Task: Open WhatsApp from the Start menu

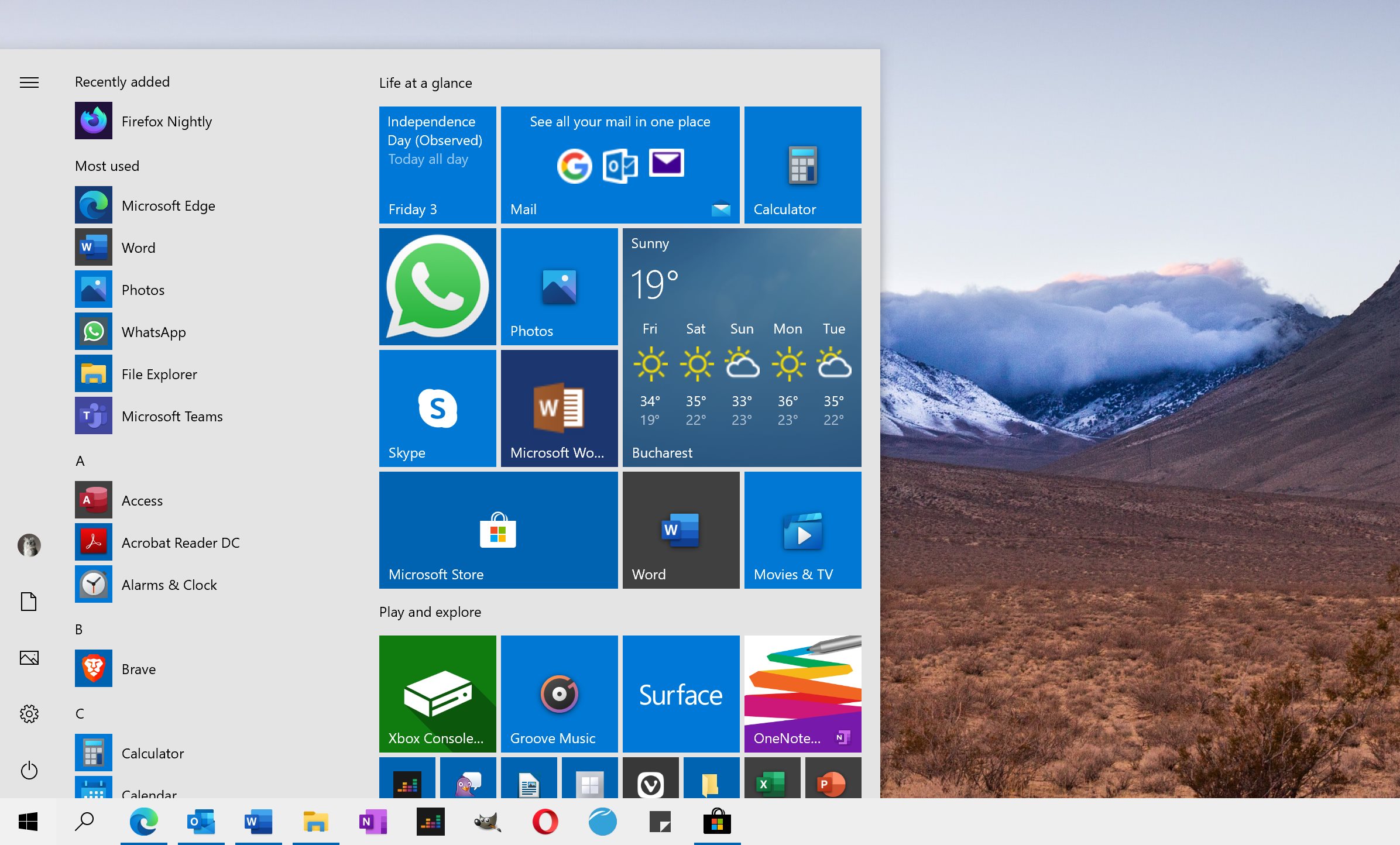Action: [x=153, y=332]
